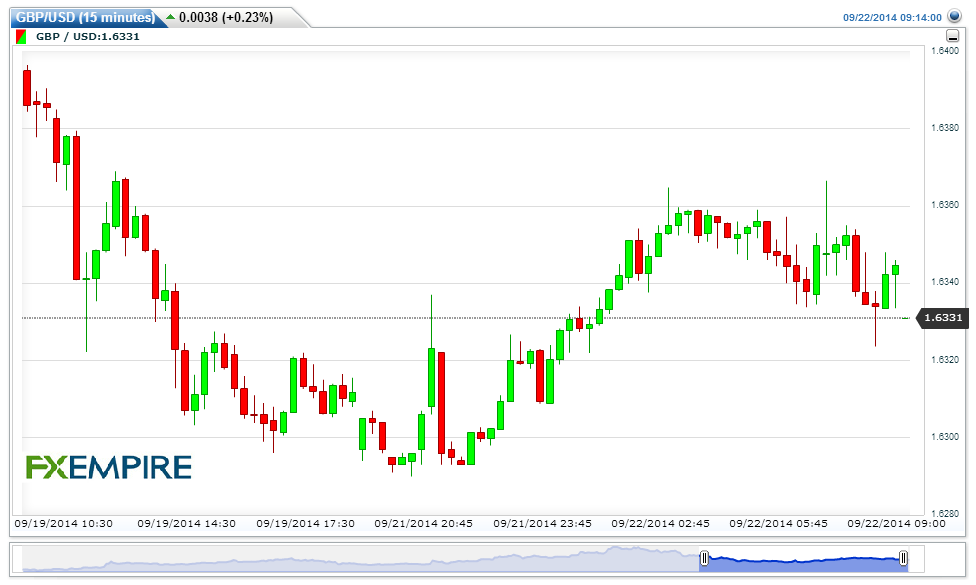Screen dimensions: 976x585
Task: Click the unselected gray navigator area
Action: click(361, 559)
